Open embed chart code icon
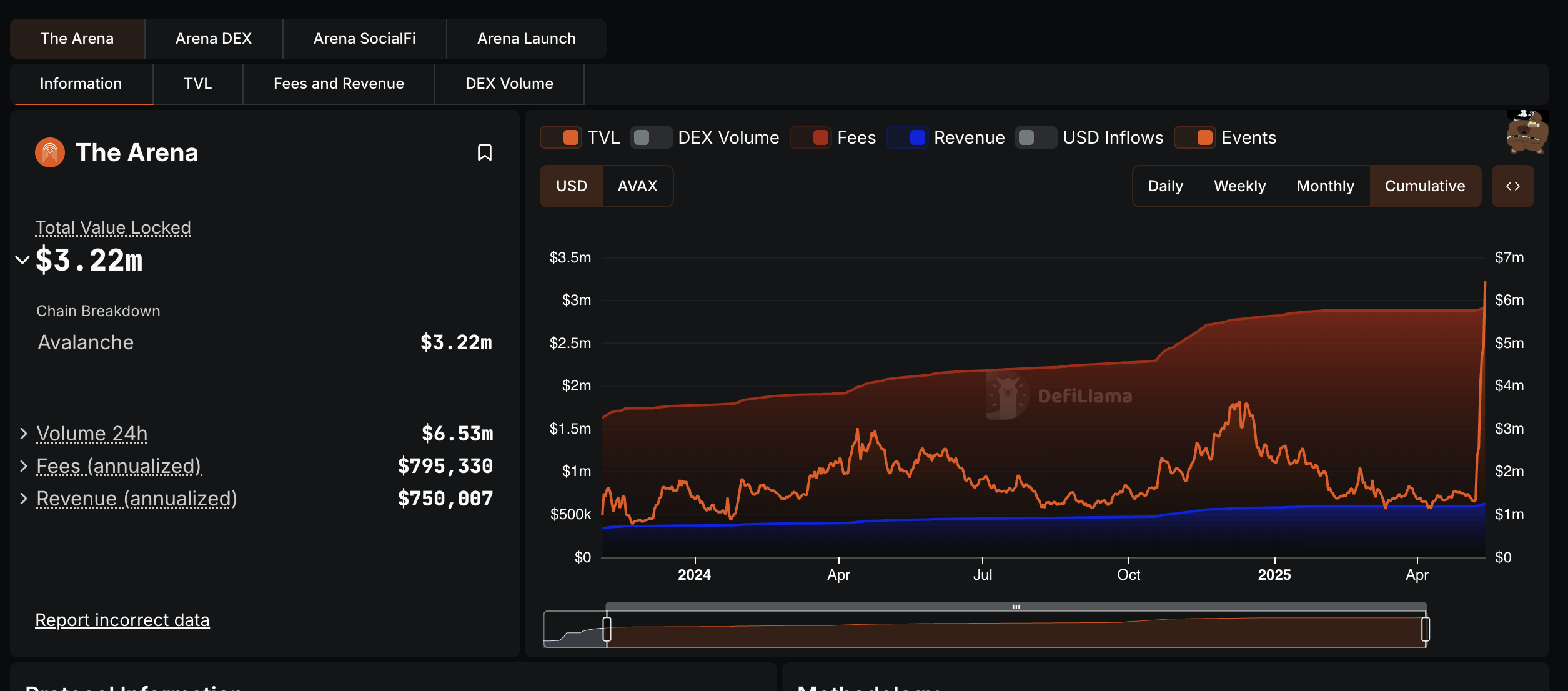 pos(1512,186)
